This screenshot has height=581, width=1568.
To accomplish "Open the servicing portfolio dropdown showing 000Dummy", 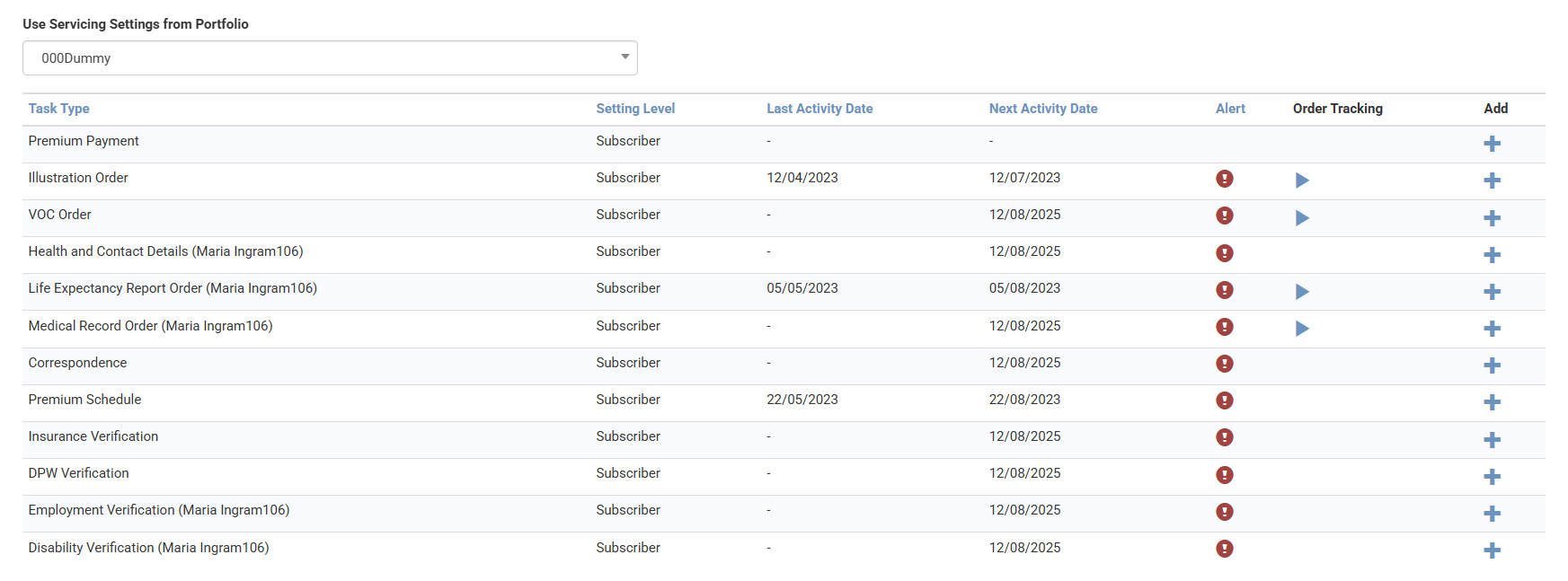I will [x=329, y=58].
